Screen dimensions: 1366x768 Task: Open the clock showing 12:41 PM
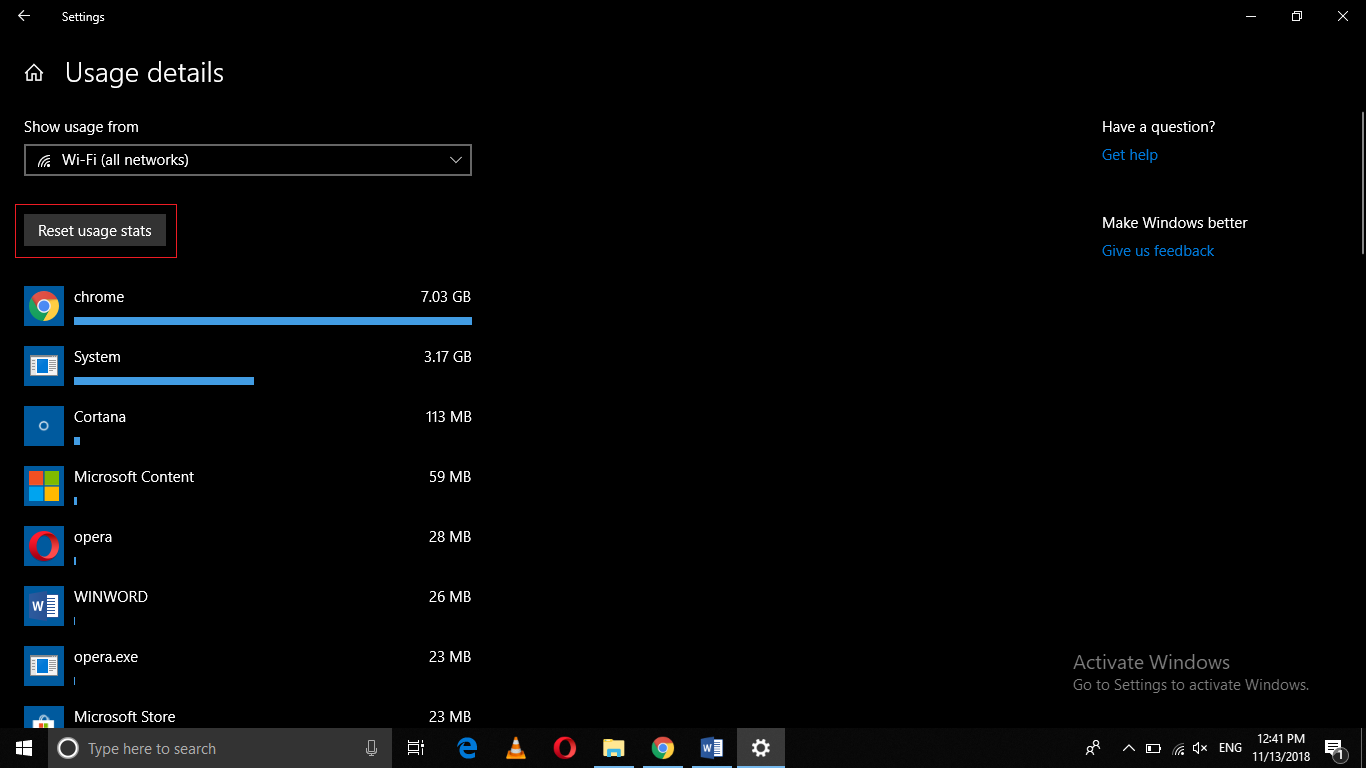click(1281, 748)
